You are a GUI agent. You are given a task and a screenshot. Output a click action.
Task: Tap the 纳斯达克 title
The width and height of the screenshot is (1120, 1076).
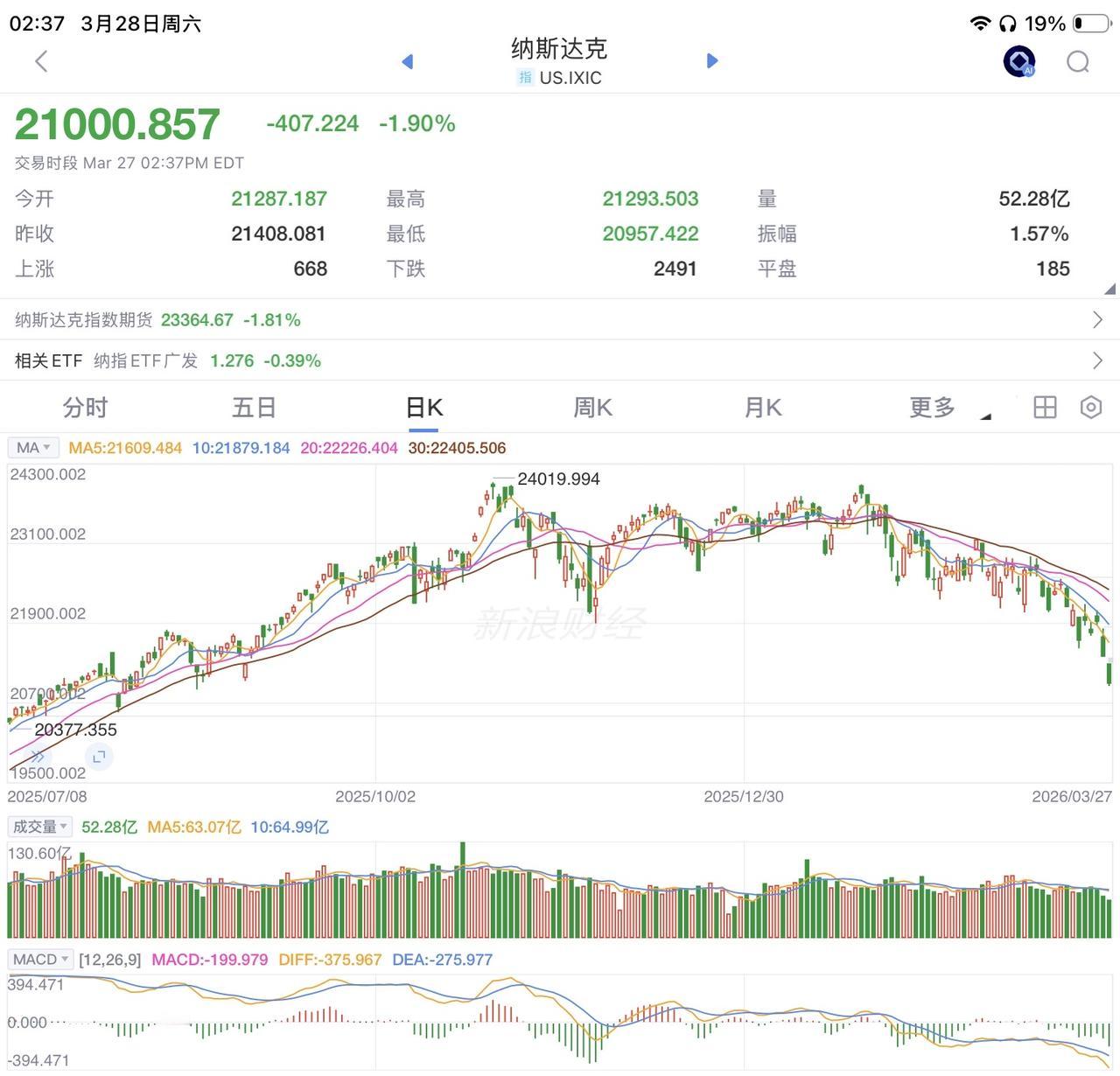[559, 48]
